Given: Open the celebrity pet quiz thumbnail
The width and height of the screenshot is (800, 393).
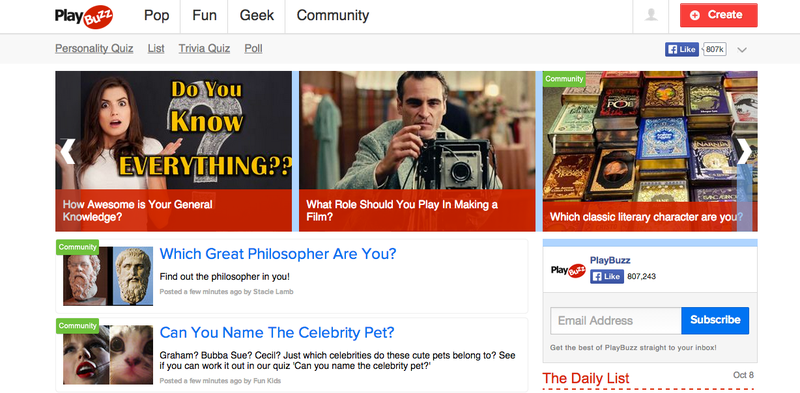Looking at the screenshot, I should pos(108,355).
